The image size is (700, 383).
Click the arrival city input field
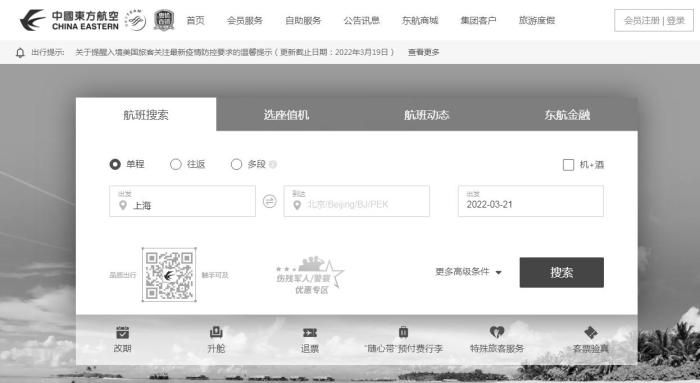[x=357, y=201]
